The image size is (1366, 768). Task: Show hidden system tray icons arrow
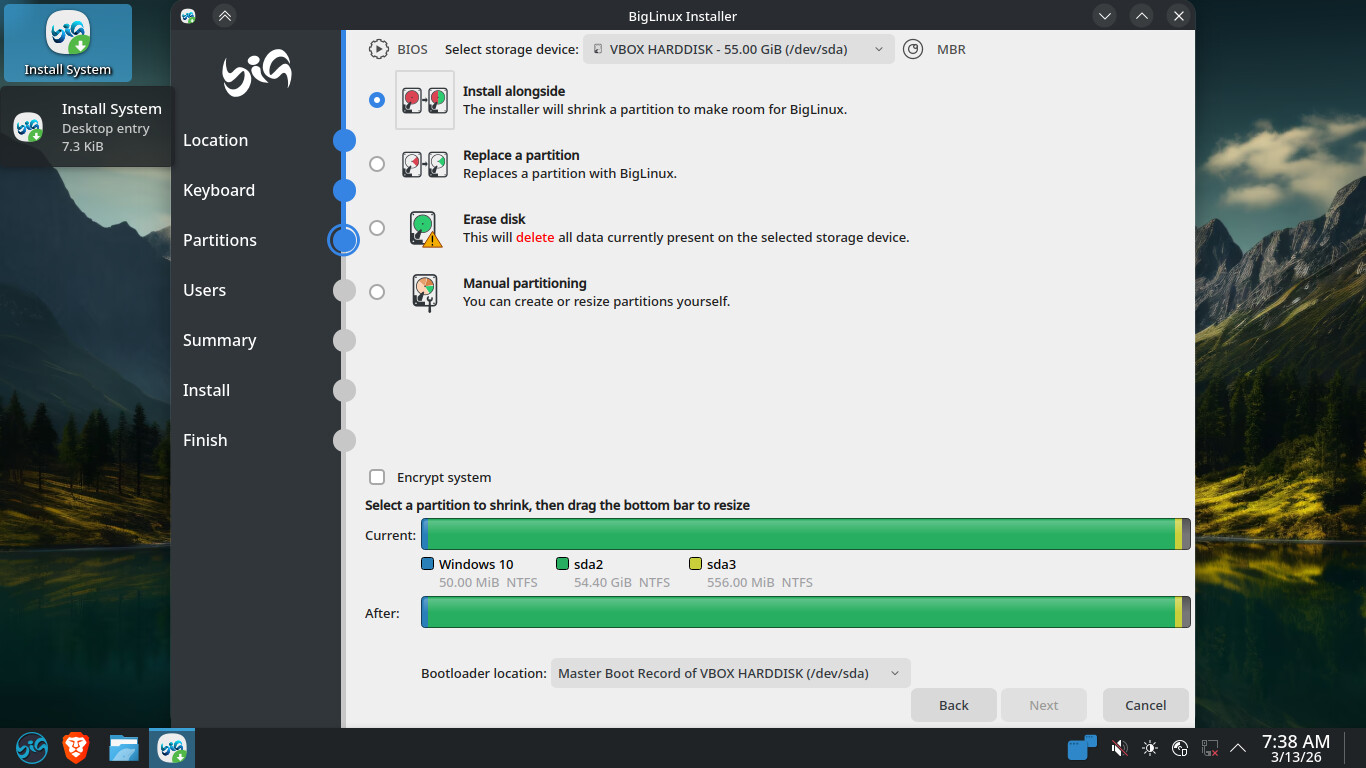[x=1238, y=748]
